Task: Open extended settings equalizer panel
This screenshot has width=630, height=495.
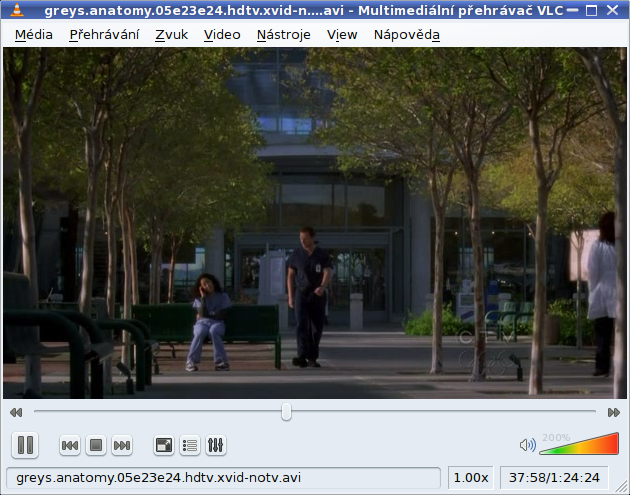Action: (x=216, y=445)
